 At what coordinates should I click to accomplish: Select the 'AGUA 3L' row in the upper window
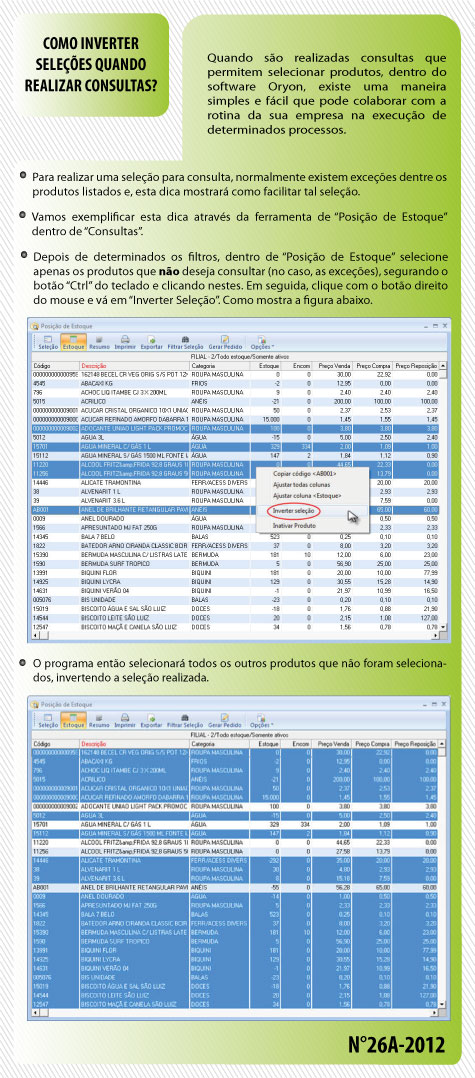(236, 436)
